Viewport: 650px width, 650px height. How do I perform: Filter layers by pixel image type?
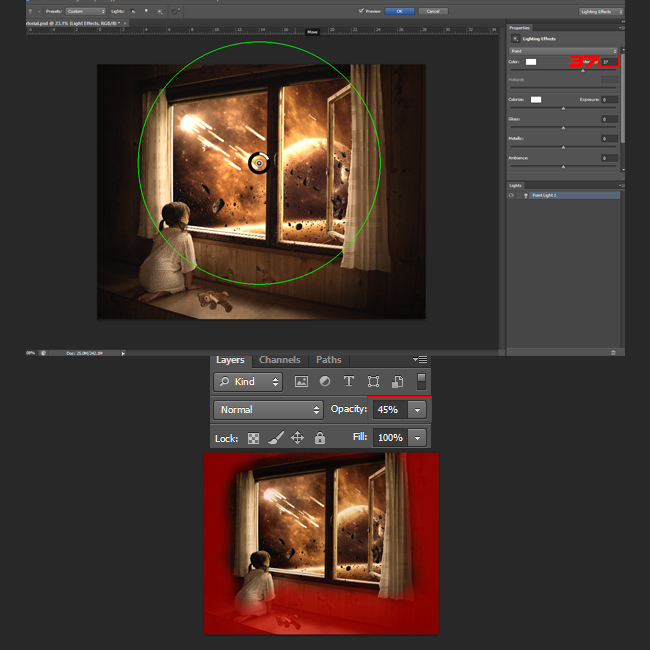301,382
